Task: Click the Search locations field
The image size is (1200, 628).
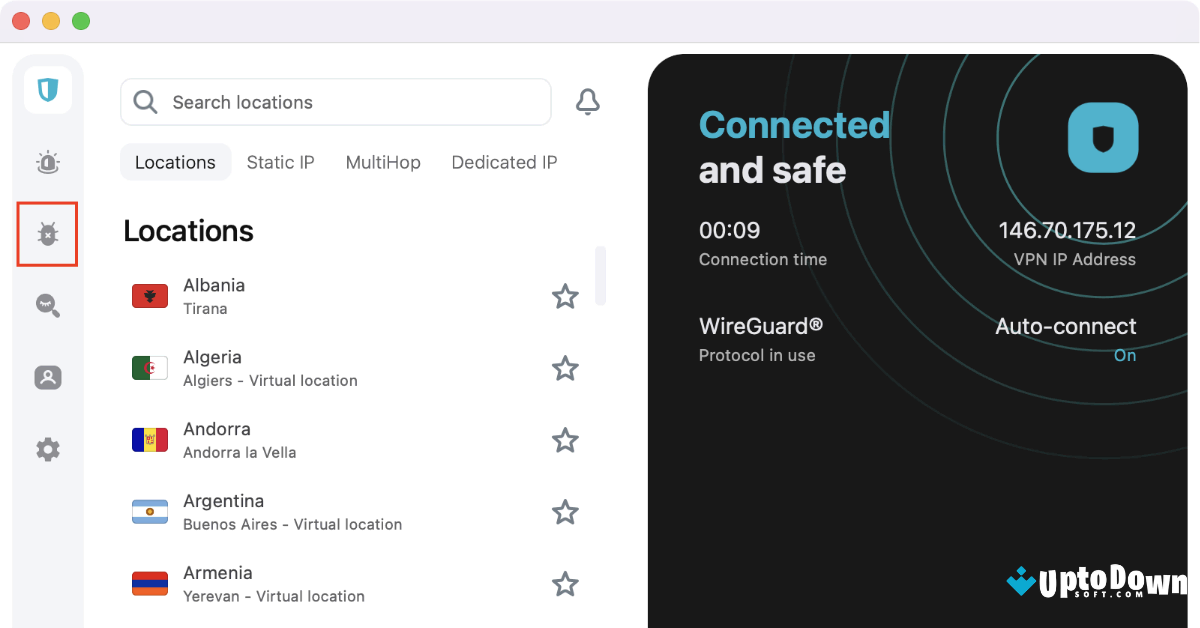Action: pyautogui.click(x=336, y=102)
